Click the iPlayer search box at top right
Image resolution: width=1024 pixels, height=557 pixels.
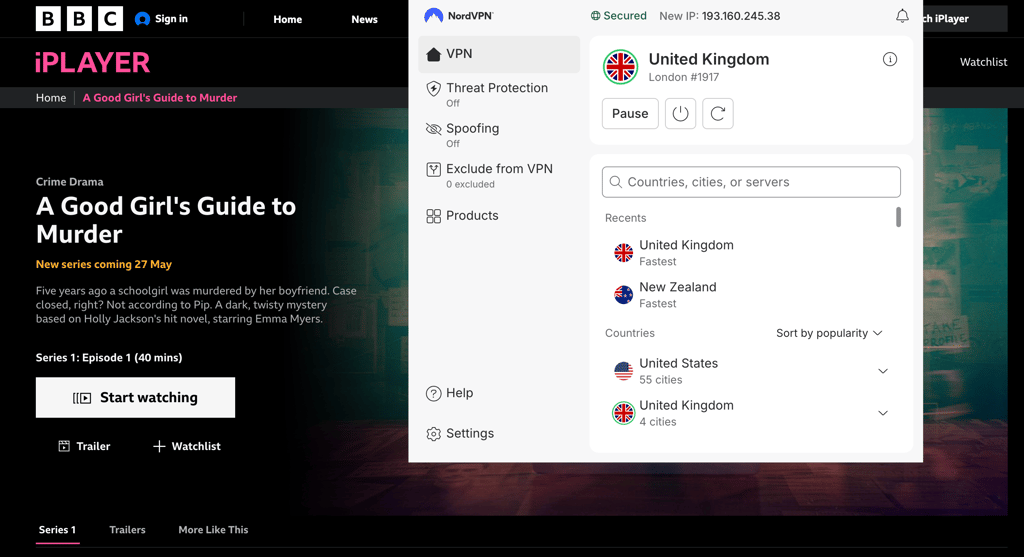[x=965, y=19]
